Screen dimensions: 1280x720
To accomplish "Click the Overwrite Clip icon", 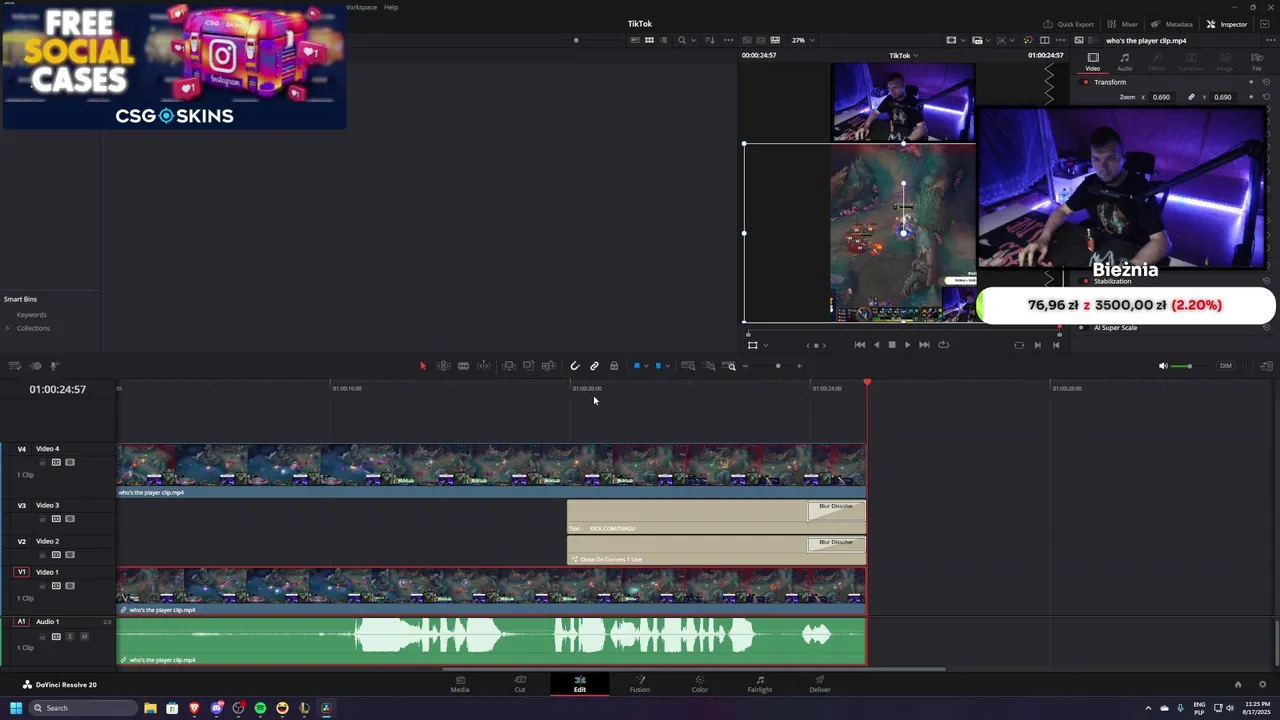I will coord(528,366).
